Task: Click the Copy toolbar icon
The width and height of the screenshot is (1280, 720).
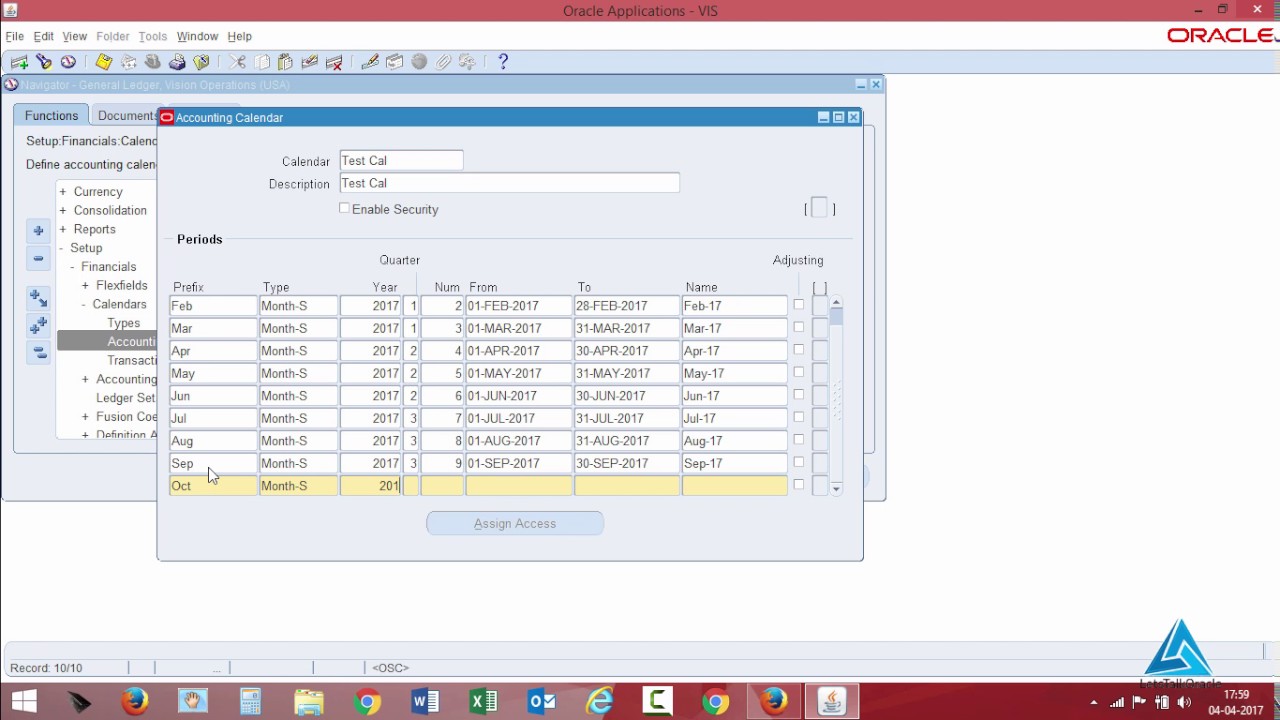Action: pos(262,62)
